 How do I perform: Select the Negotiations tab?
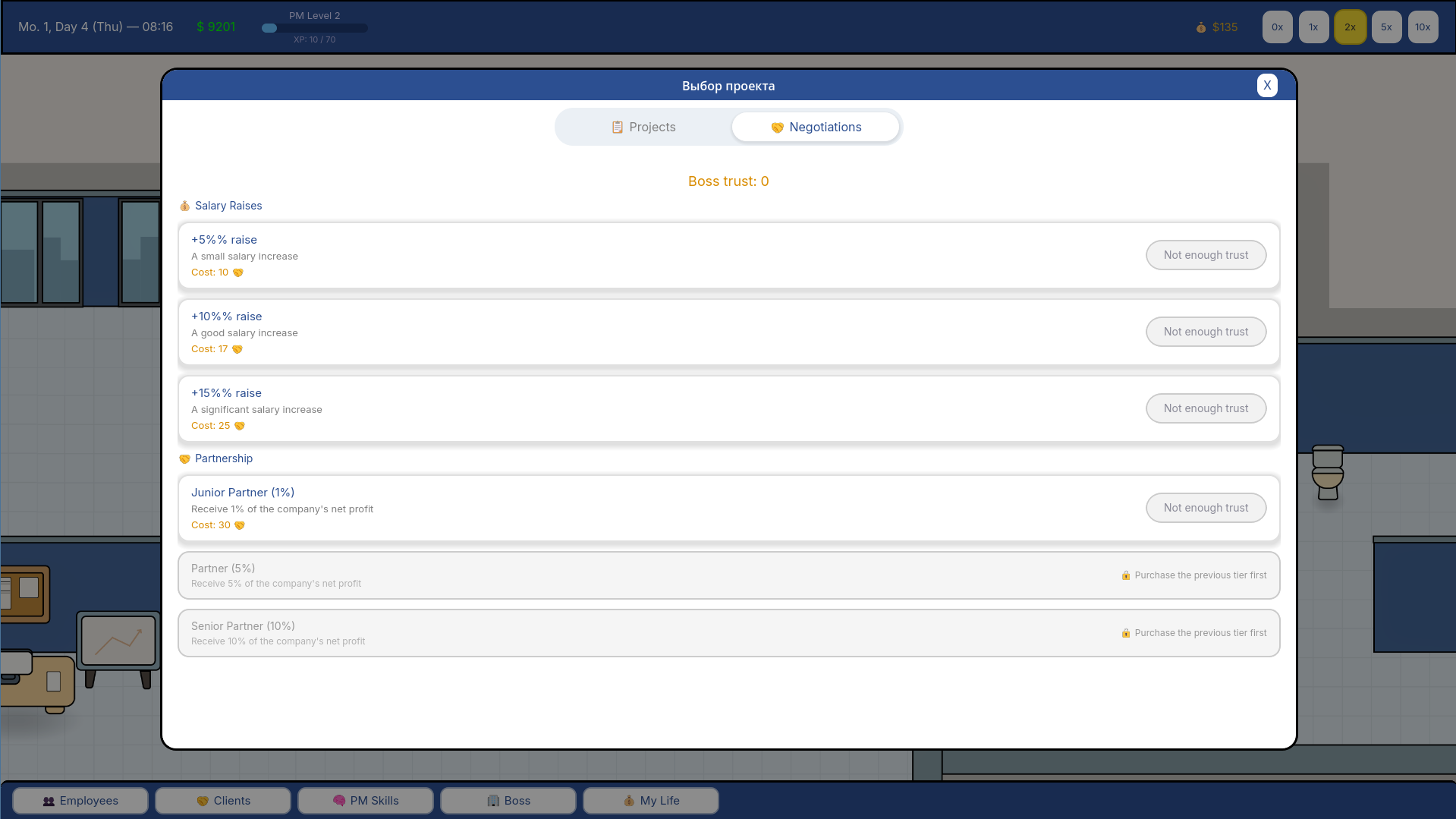point(816,127)
